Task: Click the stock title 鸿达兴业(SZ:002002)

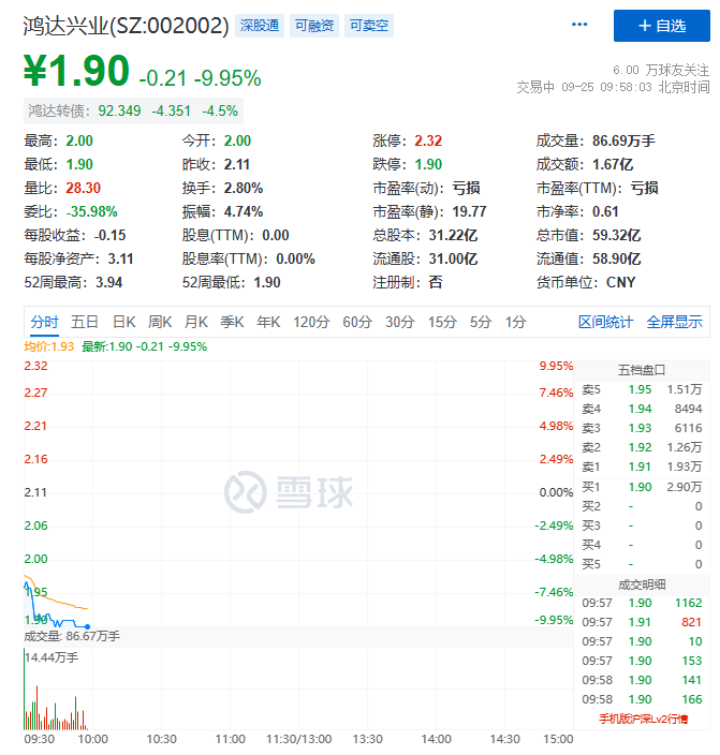Action: pos(126,26)
